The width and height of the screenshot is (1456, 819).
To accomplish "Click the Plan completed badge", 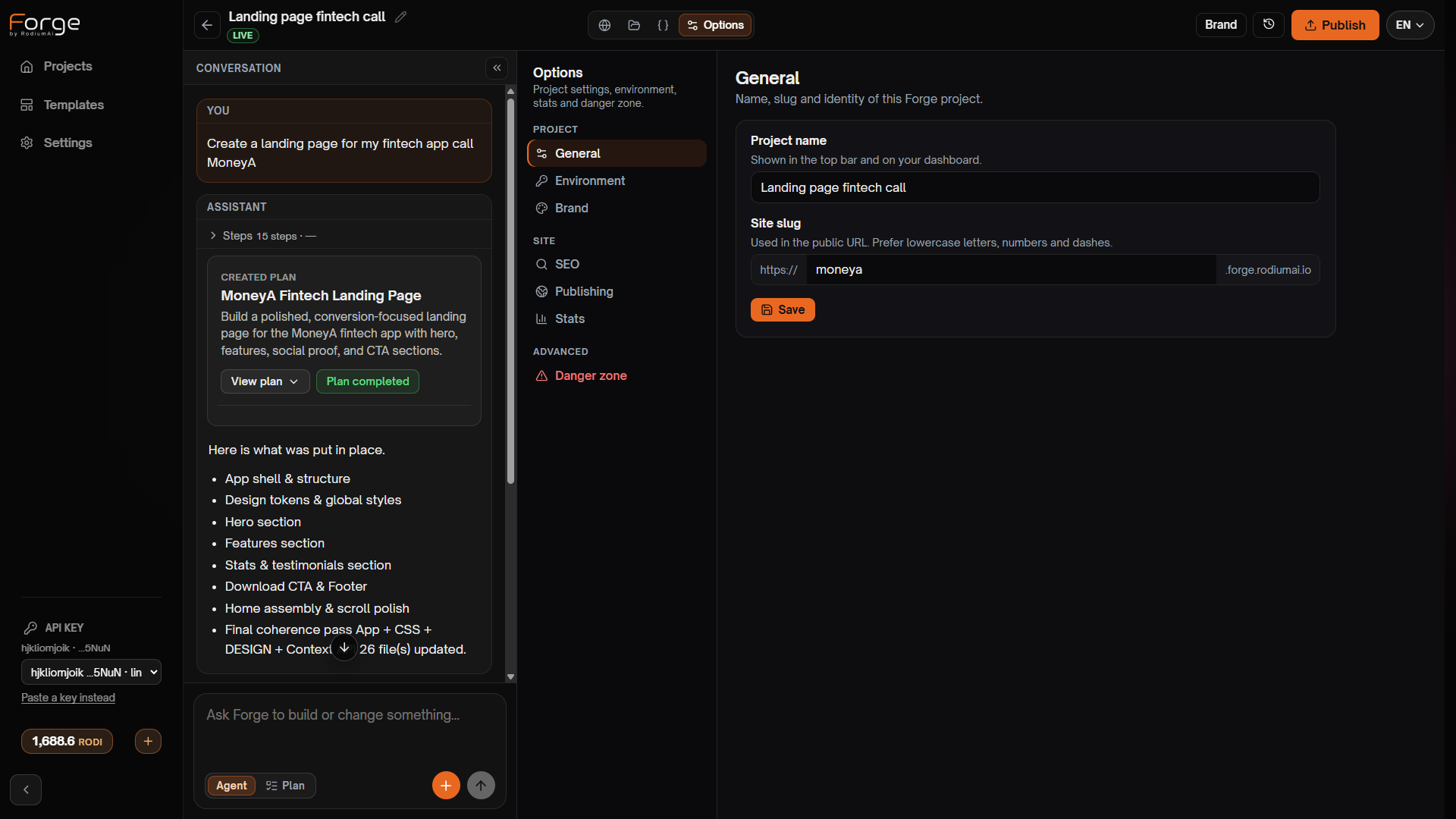I will 368,381.
